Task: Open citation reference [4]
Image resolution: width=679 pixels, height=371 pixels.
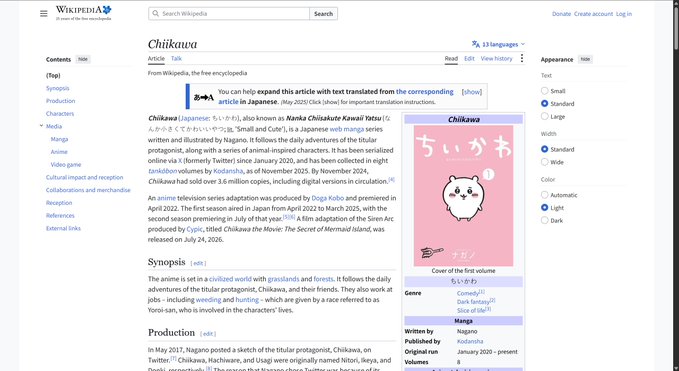Action: 391,179
